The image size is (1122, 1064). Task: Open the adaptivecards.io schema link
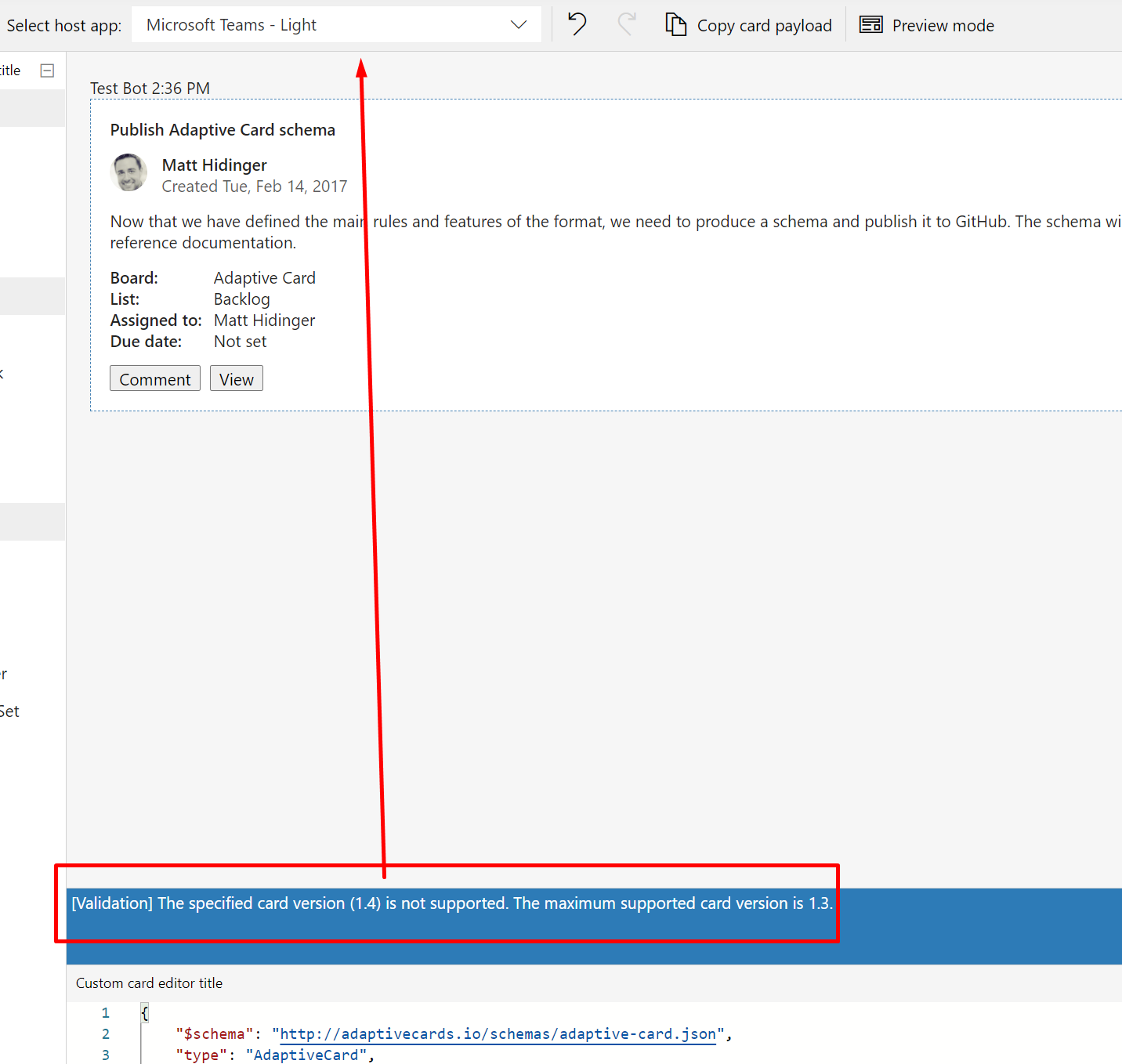[x=497, y=1033]
